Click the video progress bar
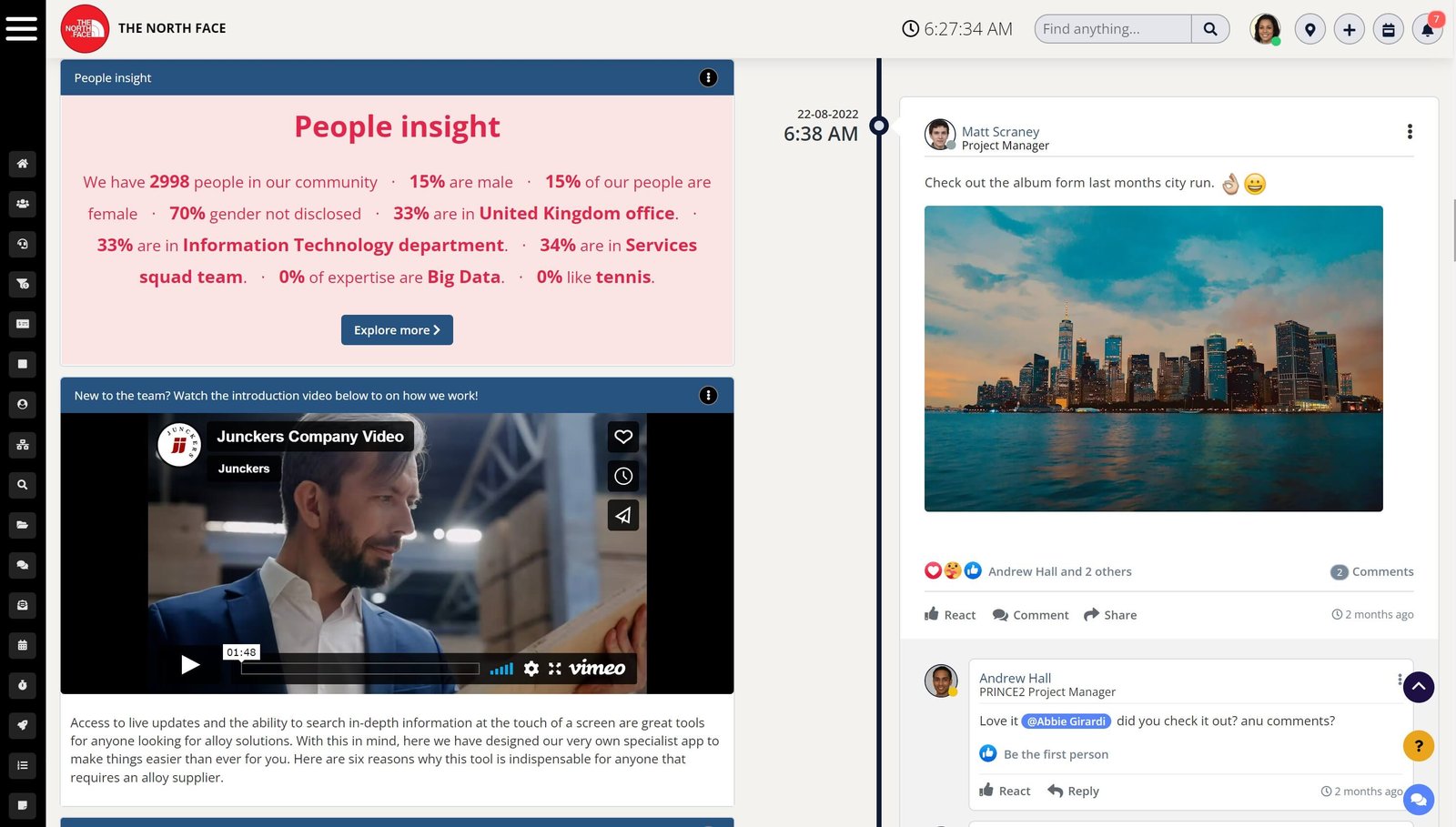Screen dimensions: 1456x827 (x=360, y=669)
